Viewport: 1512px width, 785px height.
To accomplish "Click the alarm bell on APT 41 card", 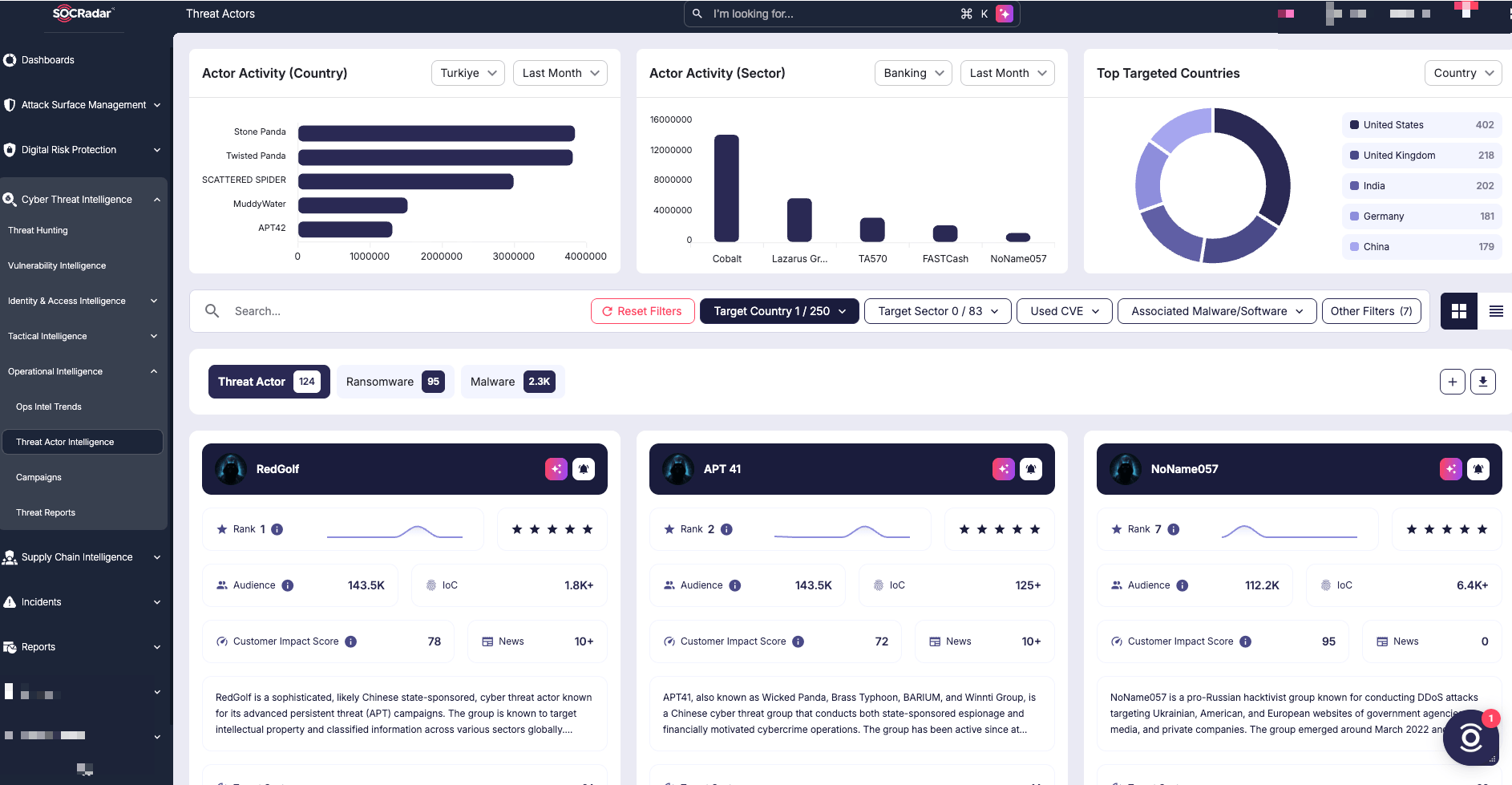I will tap(1031, 469).
